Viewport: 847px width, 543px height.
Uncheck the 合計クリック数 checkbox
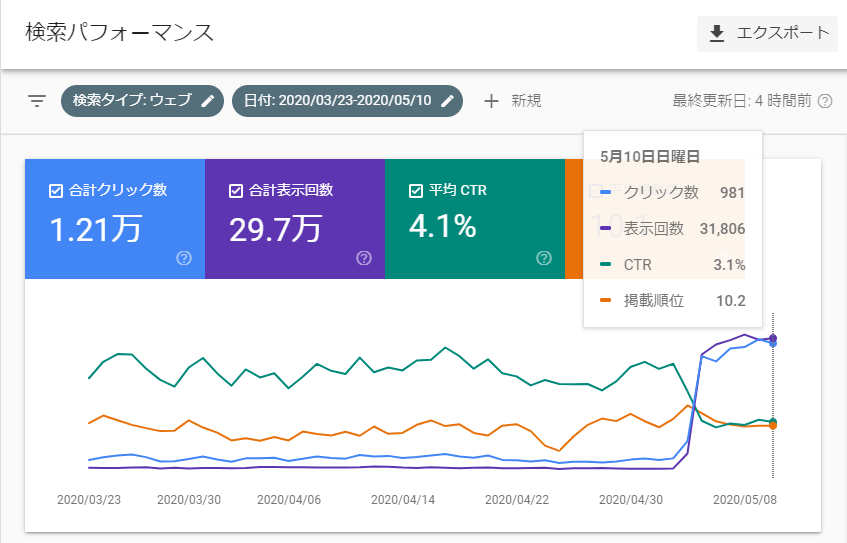tap(56, 191)
